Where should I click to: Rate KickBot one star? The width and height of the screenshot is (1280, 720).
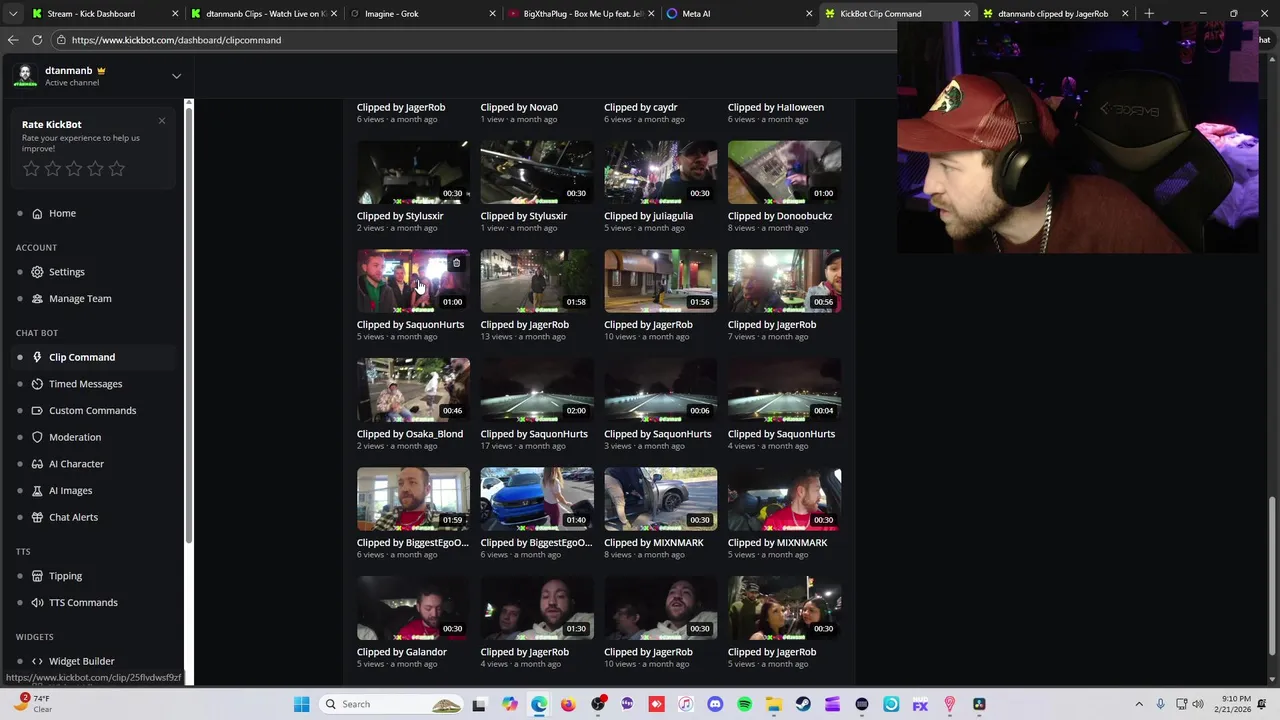point(31,169)
